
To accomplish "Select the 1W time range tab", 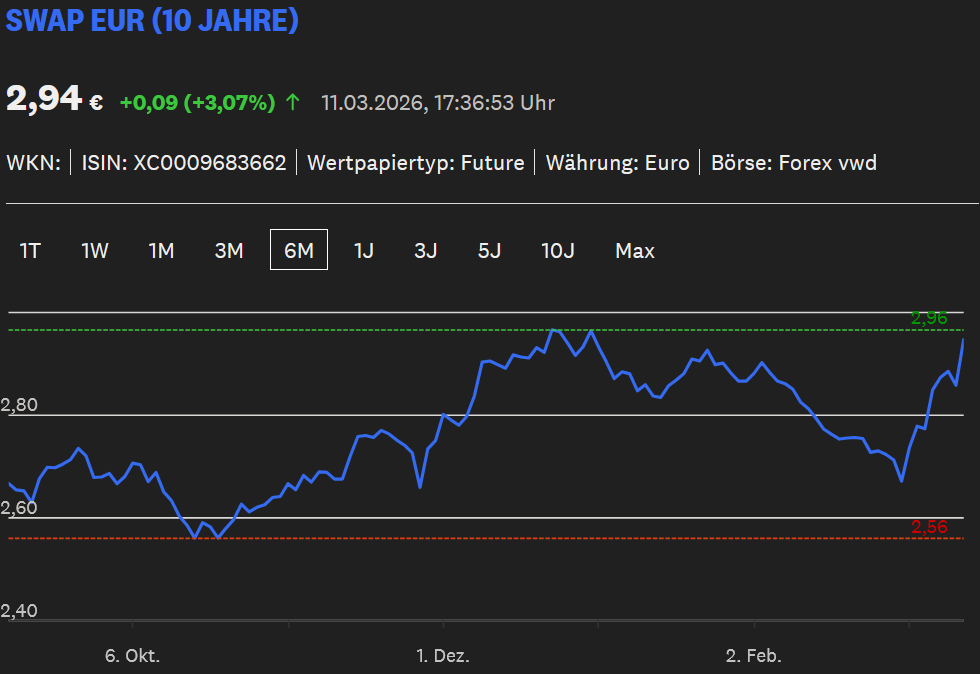I will click(x=95, y=250).
